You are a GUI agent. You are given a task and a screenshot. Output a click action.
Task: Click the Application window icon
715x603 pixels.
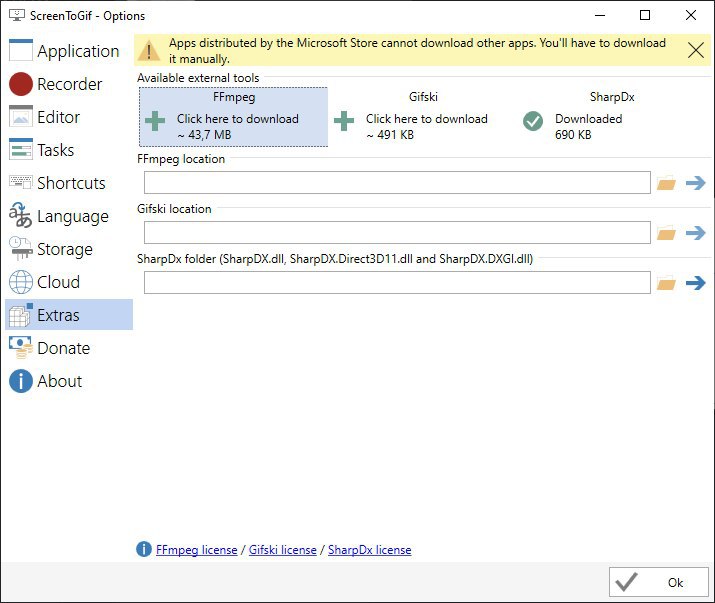pyautogui.click(x=21, y=50)
